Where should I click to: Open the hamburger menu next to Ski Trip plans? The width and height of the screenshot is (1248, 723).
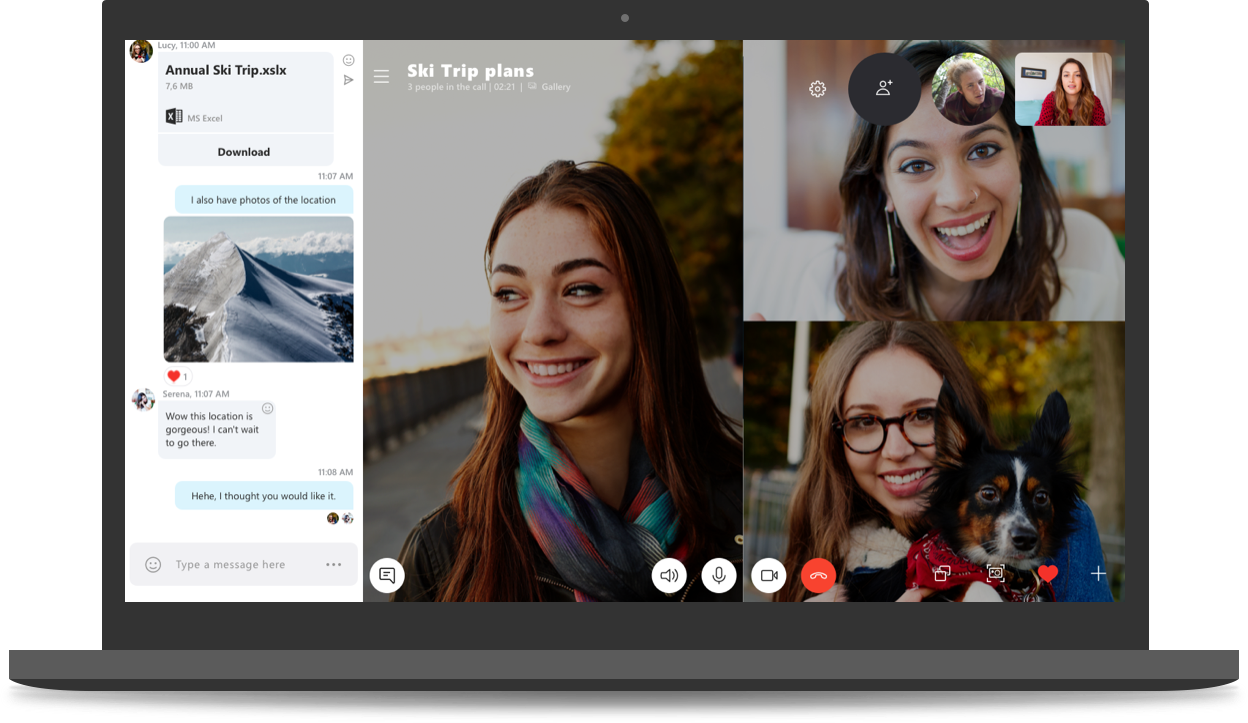pyautogui.click(x=381, y=76)
